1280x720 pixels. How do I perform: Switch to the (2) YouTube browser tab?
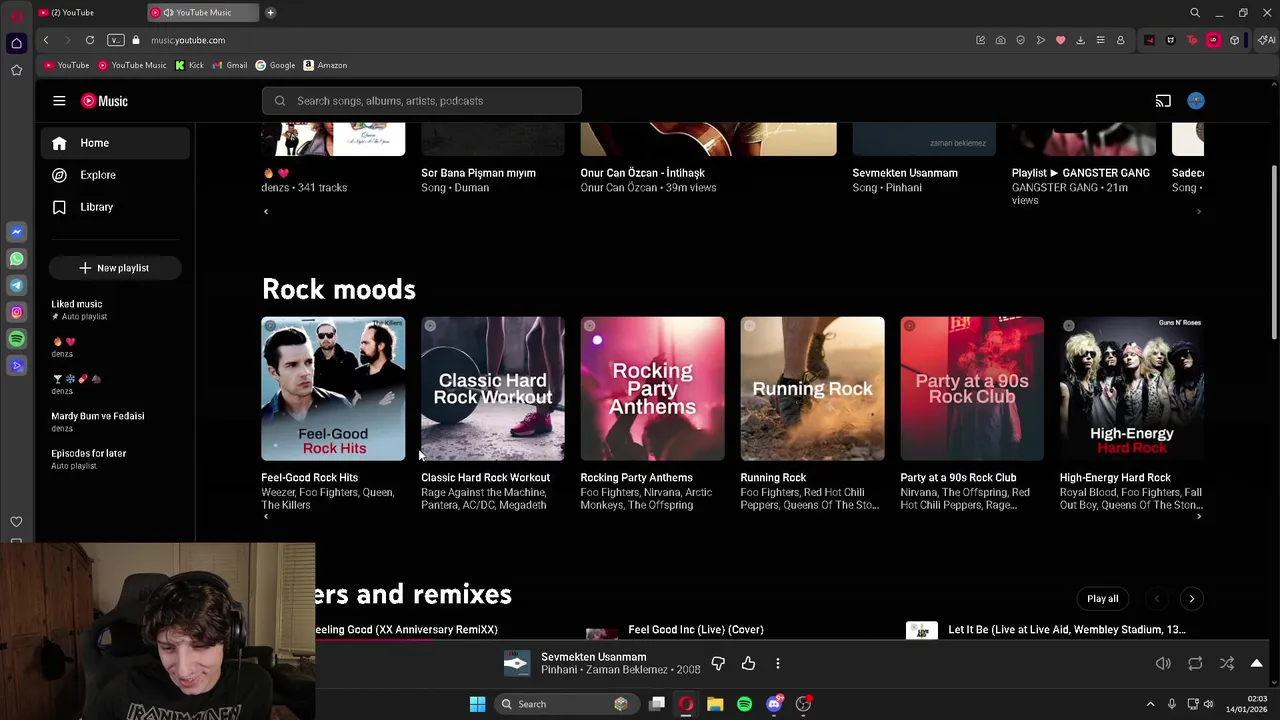(x=88, y=12)
